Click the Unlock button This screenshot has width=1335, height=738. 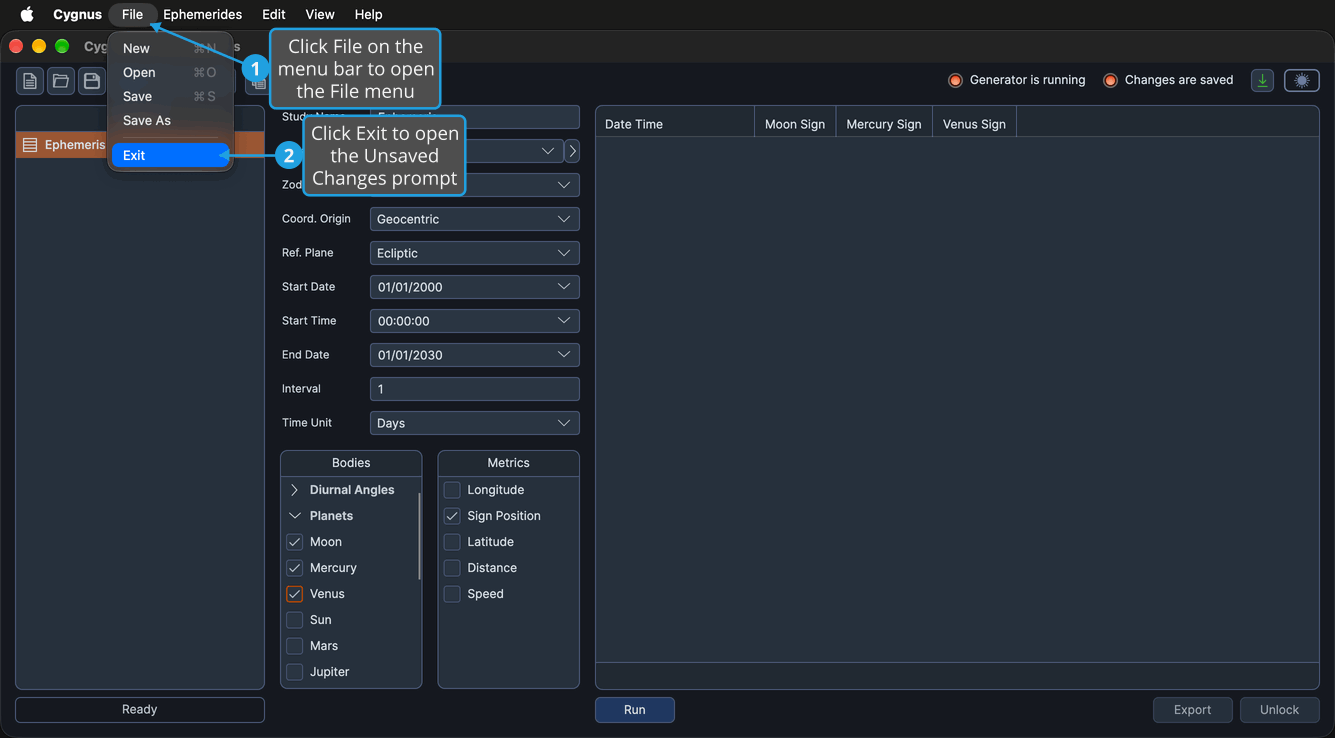1280,710
